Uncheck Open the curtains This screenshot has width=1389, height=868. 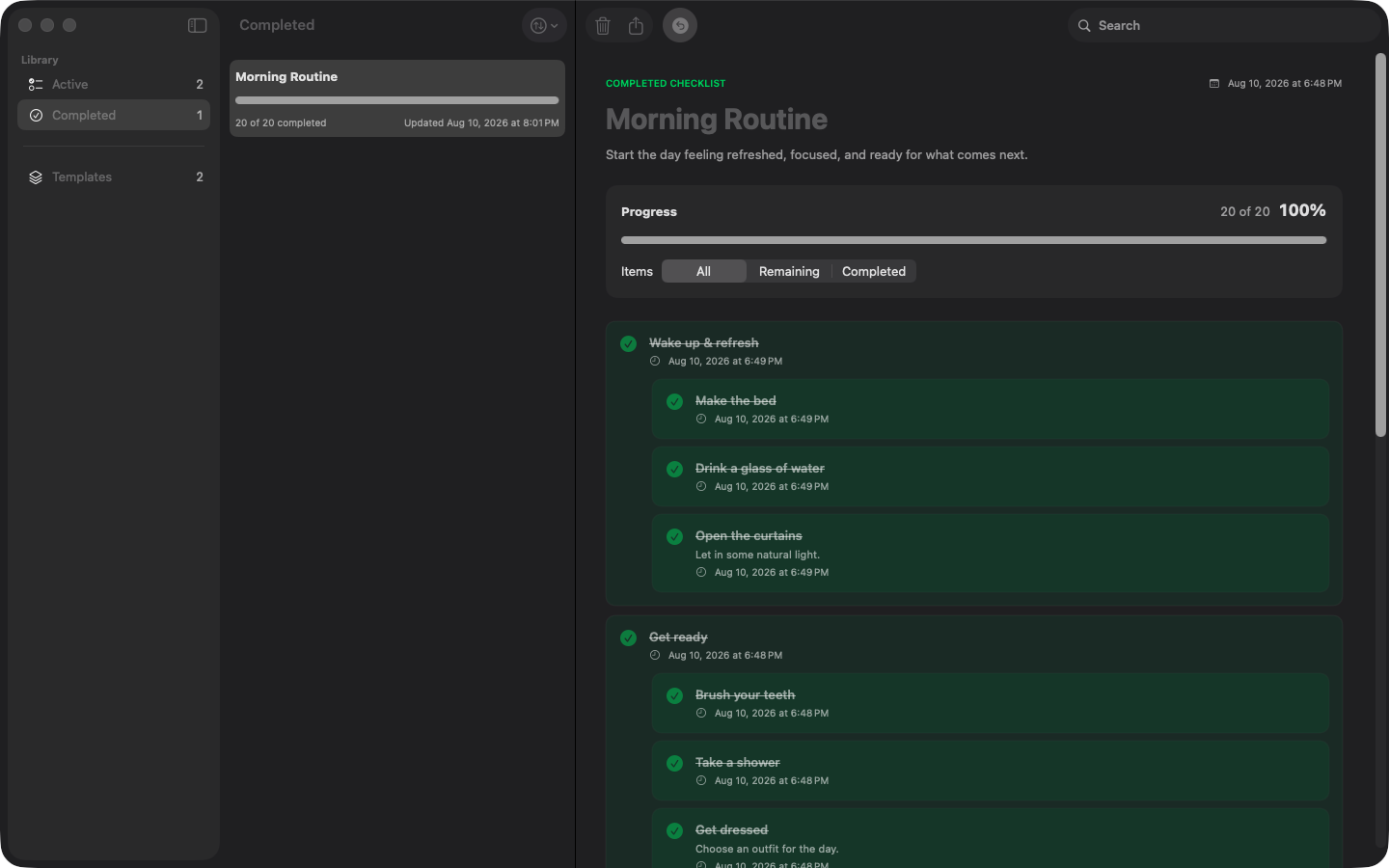(675, 537)
